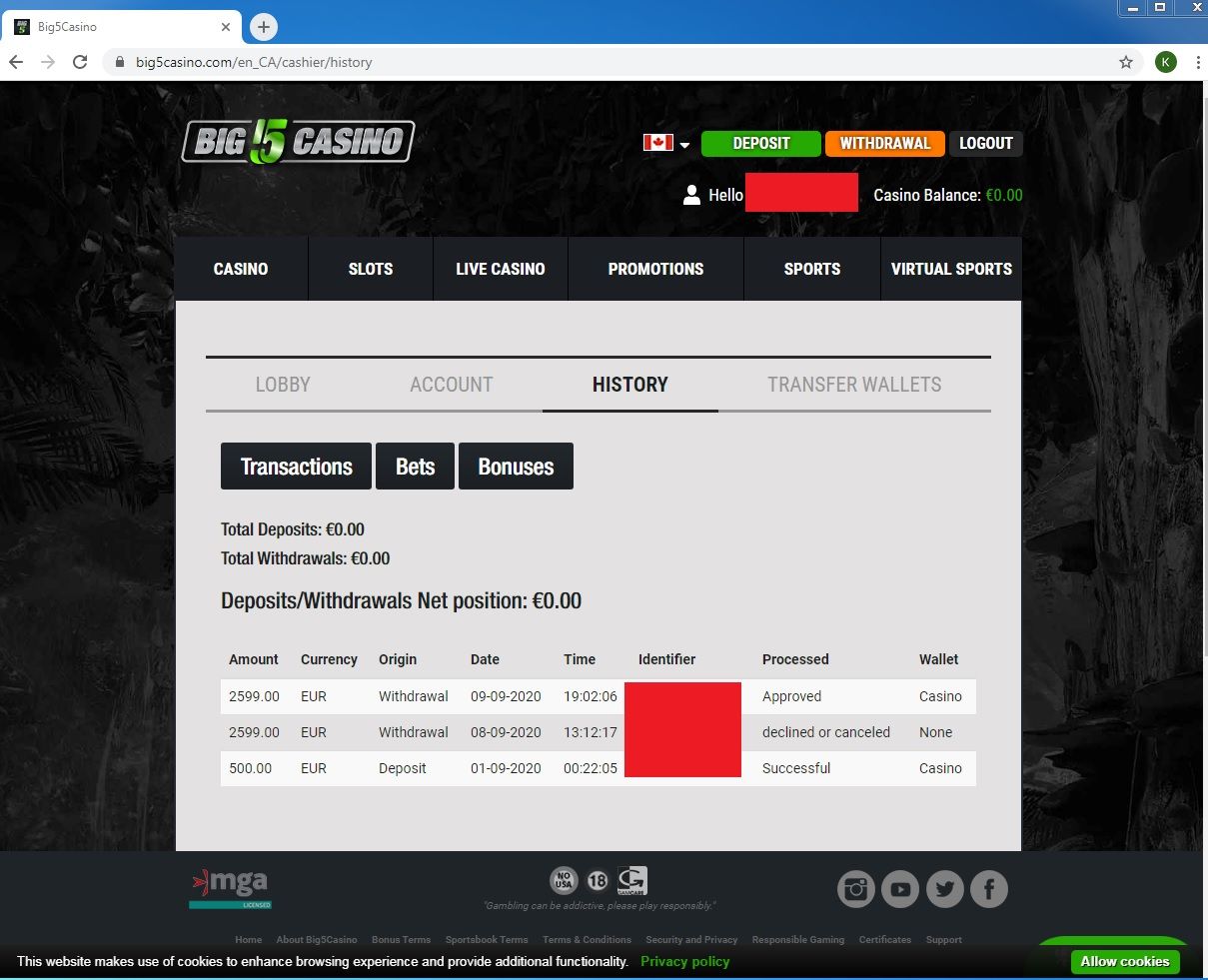Open the YouTube social icon
The width and height of the screenshot is (1208, 980).
(x=899, y=889)
